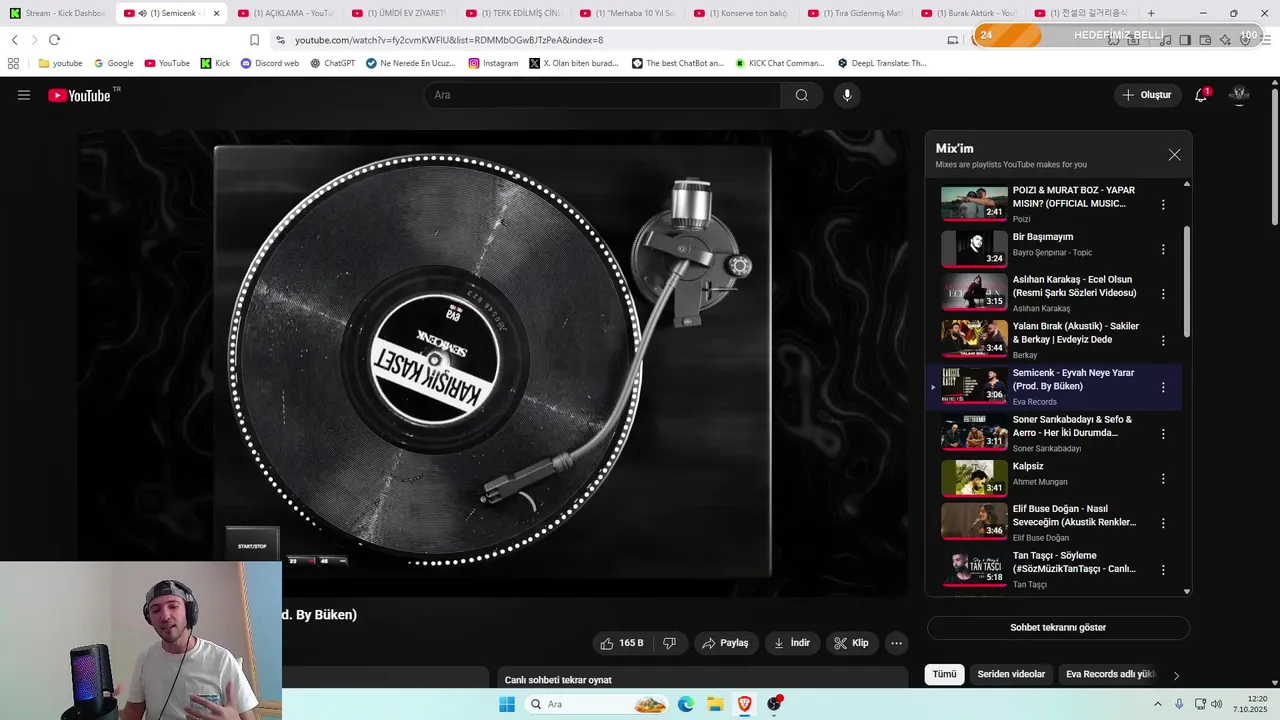
Task: Open the YouTube account avatar menu
Action: coord(1239,95)
